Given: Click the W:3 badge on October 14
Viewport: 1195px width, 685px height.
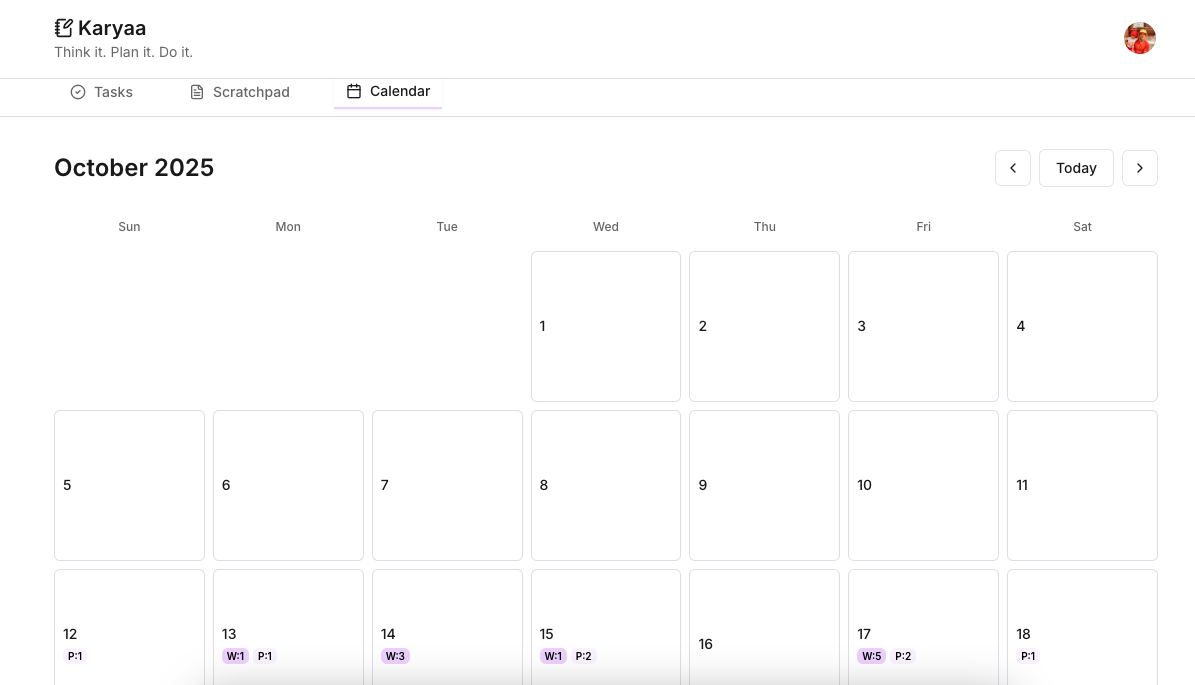Looking at the screenshot, I should 396,656.
